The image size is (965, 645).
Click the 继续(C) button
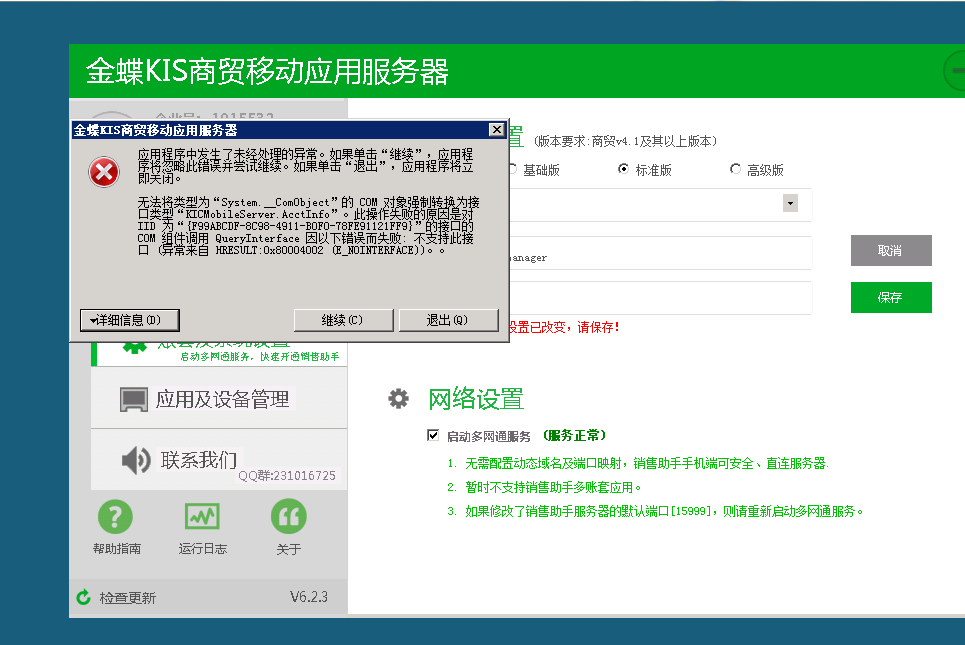(x=343, y=320)
